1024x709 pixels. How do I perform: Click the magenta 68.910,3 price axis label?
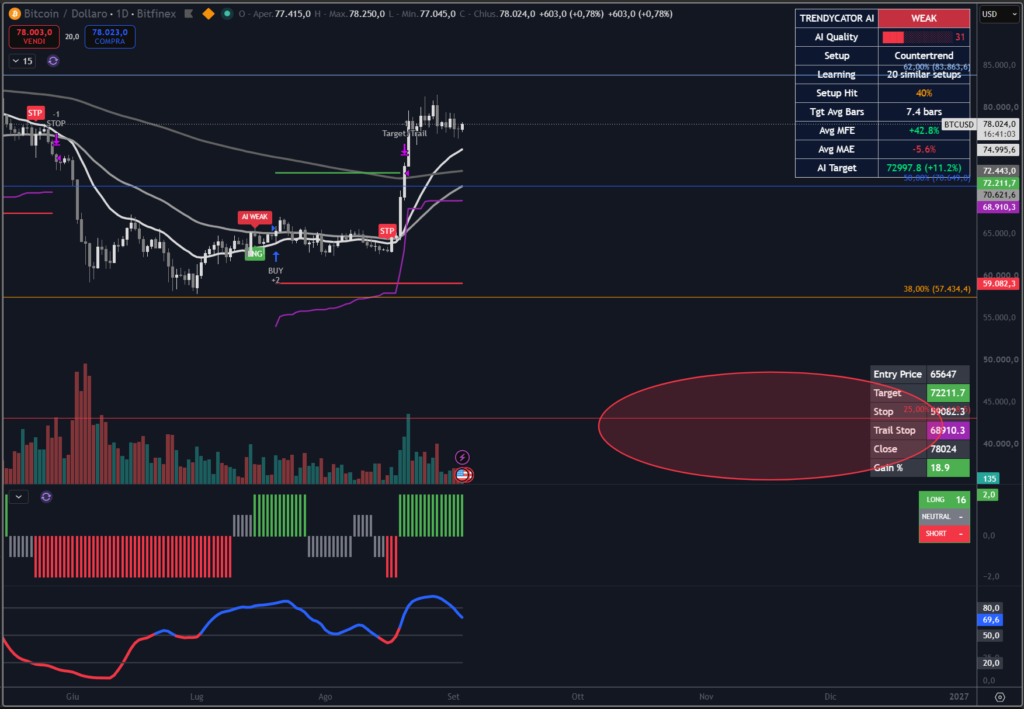(999, 207)
